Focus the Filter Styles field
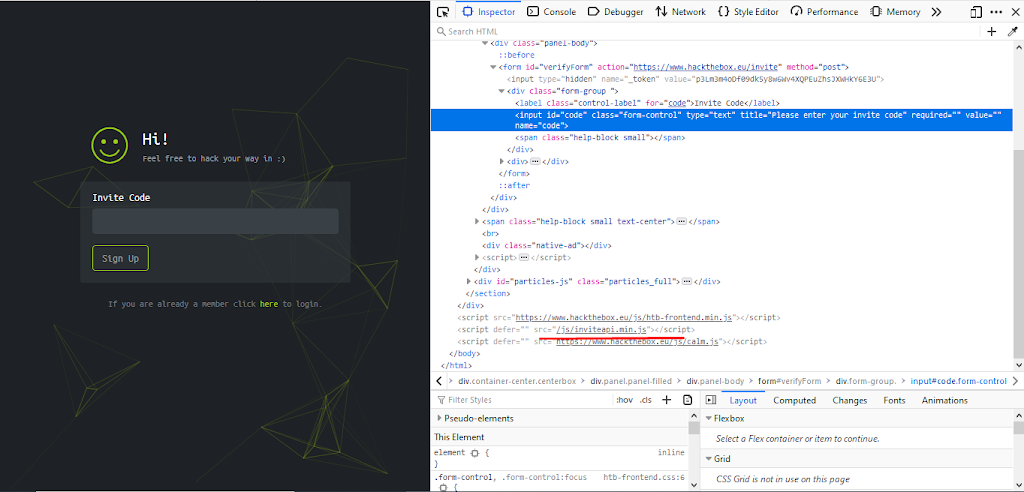The height and width of the screenshot is (492, 1024). [x=526, y=400]
